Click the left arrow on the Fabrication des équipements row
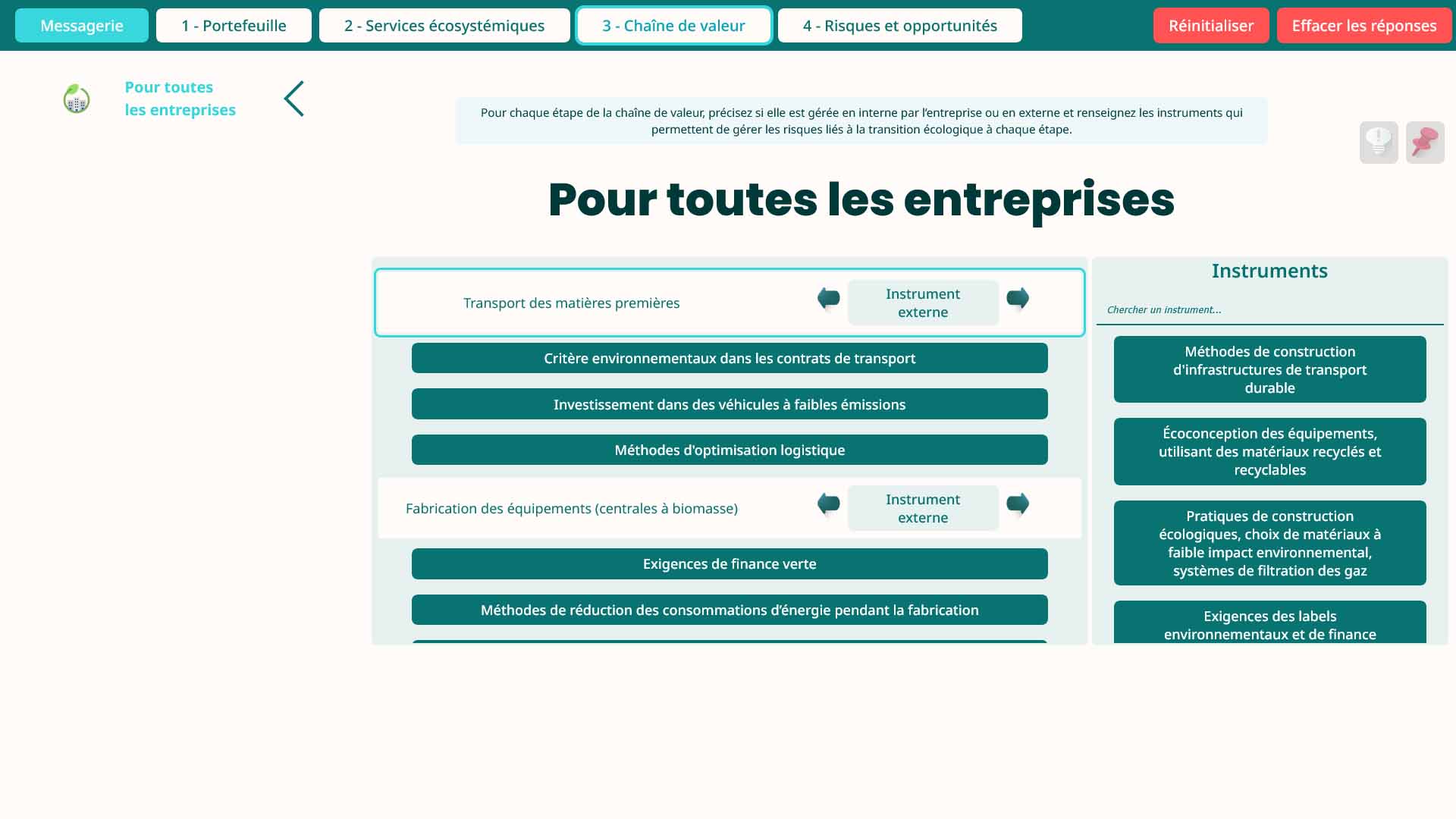Screen dimensions: 1456x819 (x=827, y=504)
